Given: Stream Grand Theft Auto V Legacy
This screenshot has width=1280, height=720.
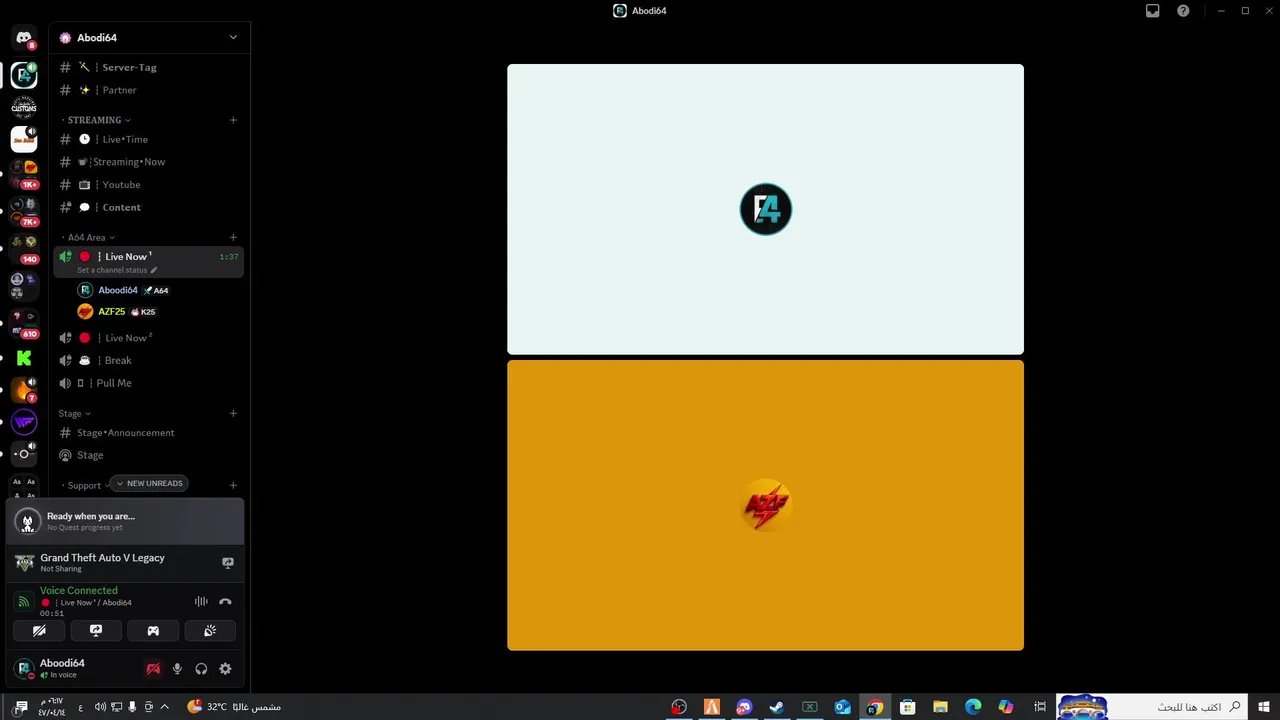Looking at the screenshot, I should [228, 563].
